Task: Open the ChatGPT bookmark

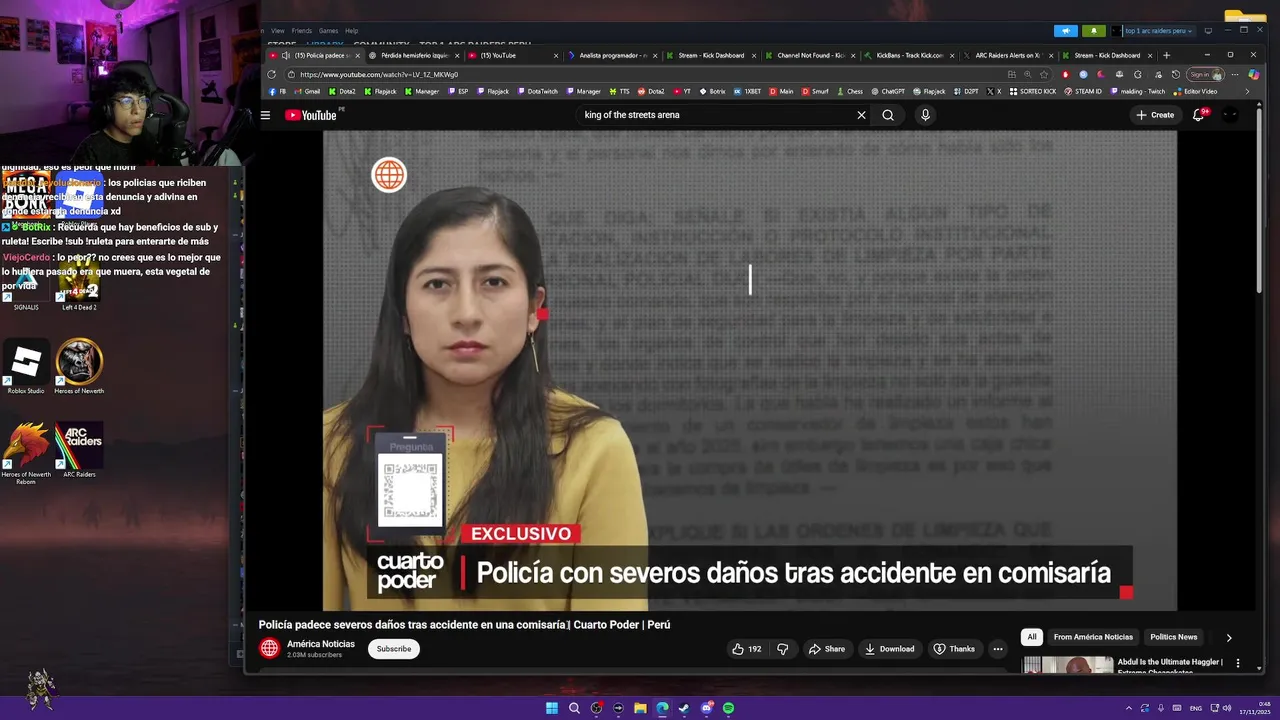Action: [x=888, y=91]
